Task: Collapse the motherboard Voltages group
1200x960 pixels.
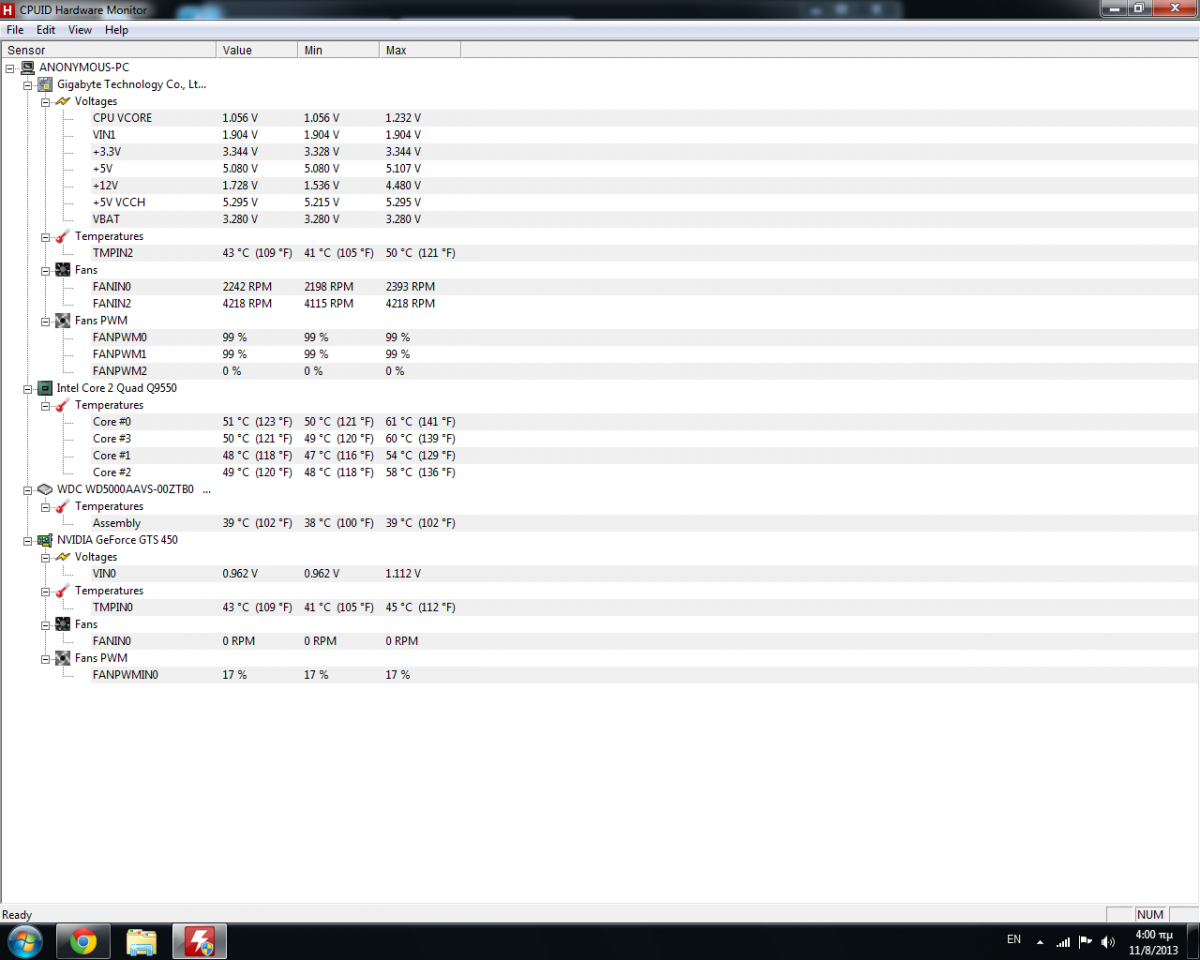Action: pos(45,102)
